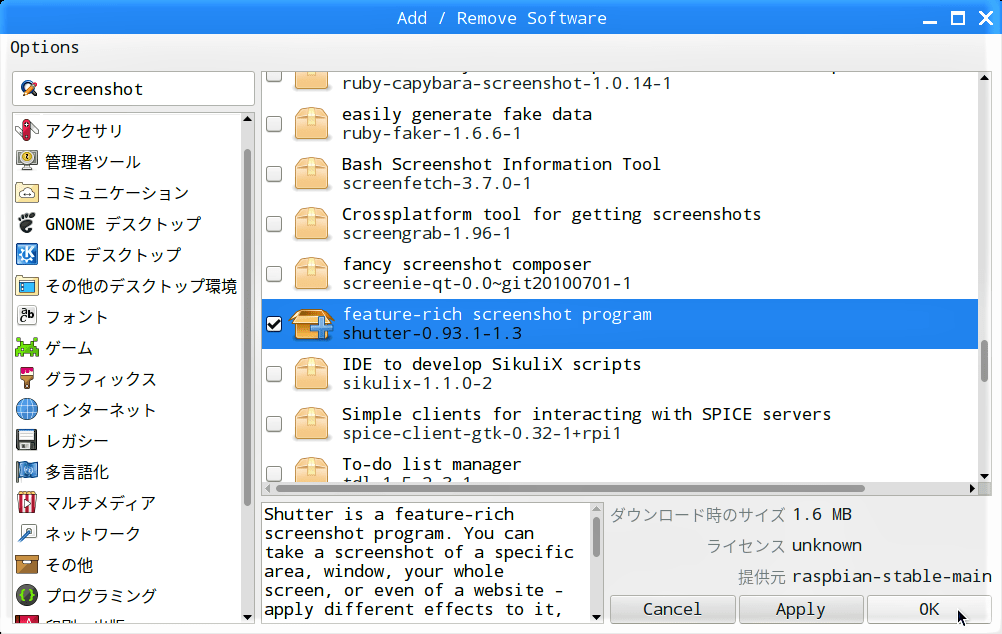1002x634 pixels.
Task: Check the screenie-qt package checkbox
Action: point(274,274)
